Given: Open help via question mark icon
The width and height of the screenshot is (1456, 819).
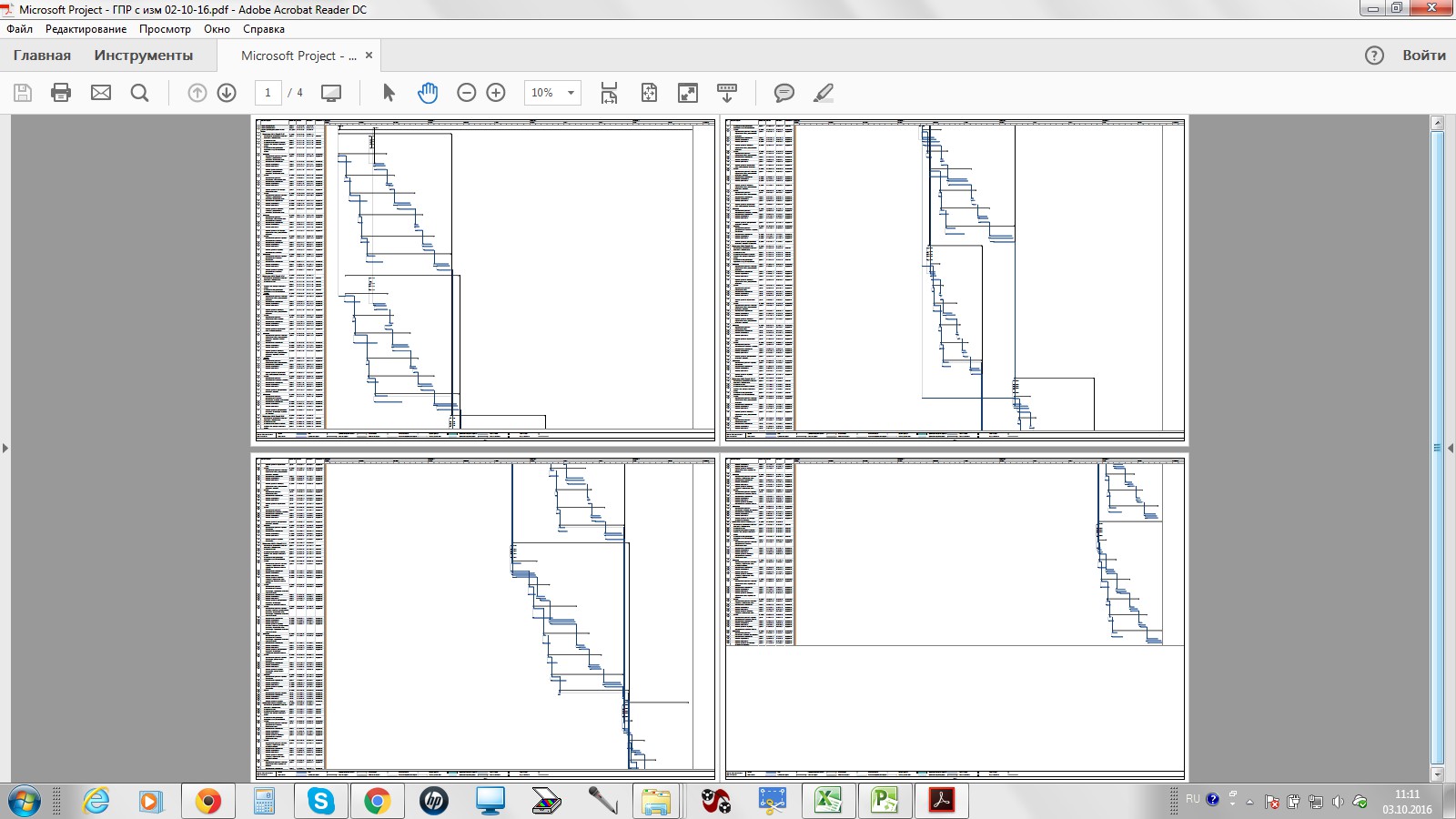Looking at the screenshot, I should [1374, 56].
